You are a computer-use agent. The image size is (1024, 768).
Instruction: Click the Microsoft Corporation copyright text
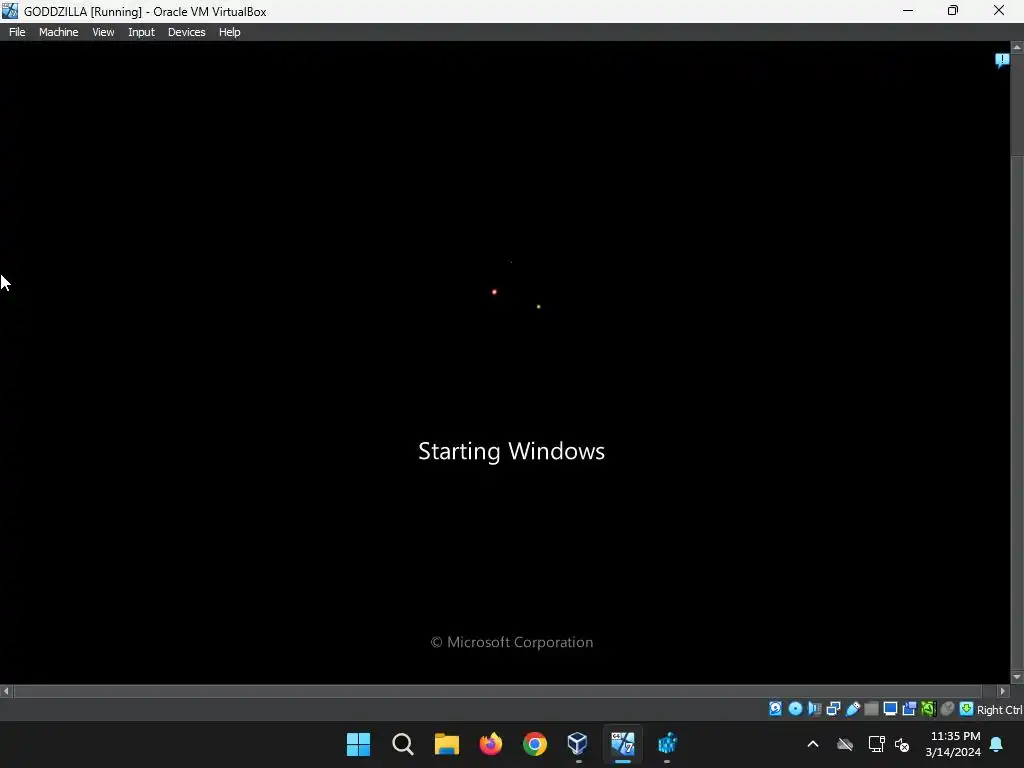click(511, 642)
